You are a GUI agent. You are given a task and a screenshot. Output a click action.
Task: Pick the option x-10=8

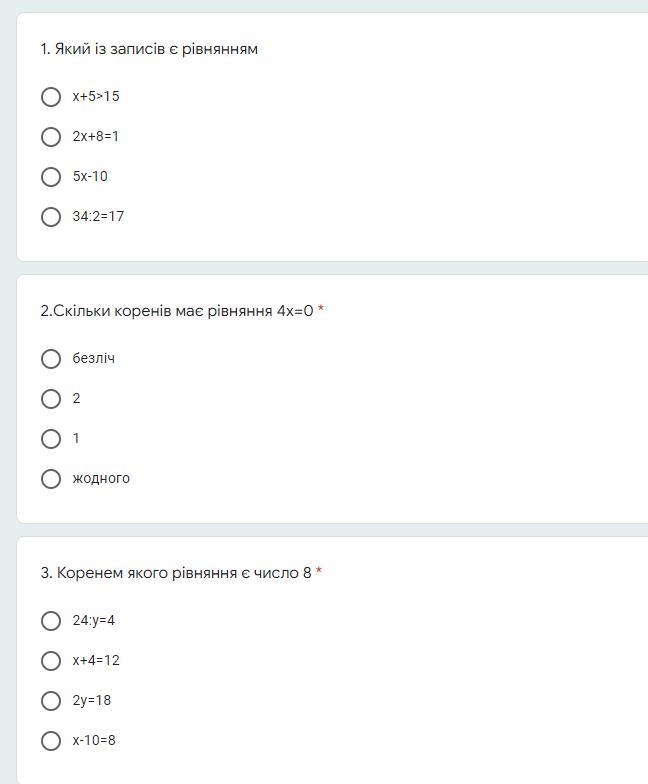(50, 740)
